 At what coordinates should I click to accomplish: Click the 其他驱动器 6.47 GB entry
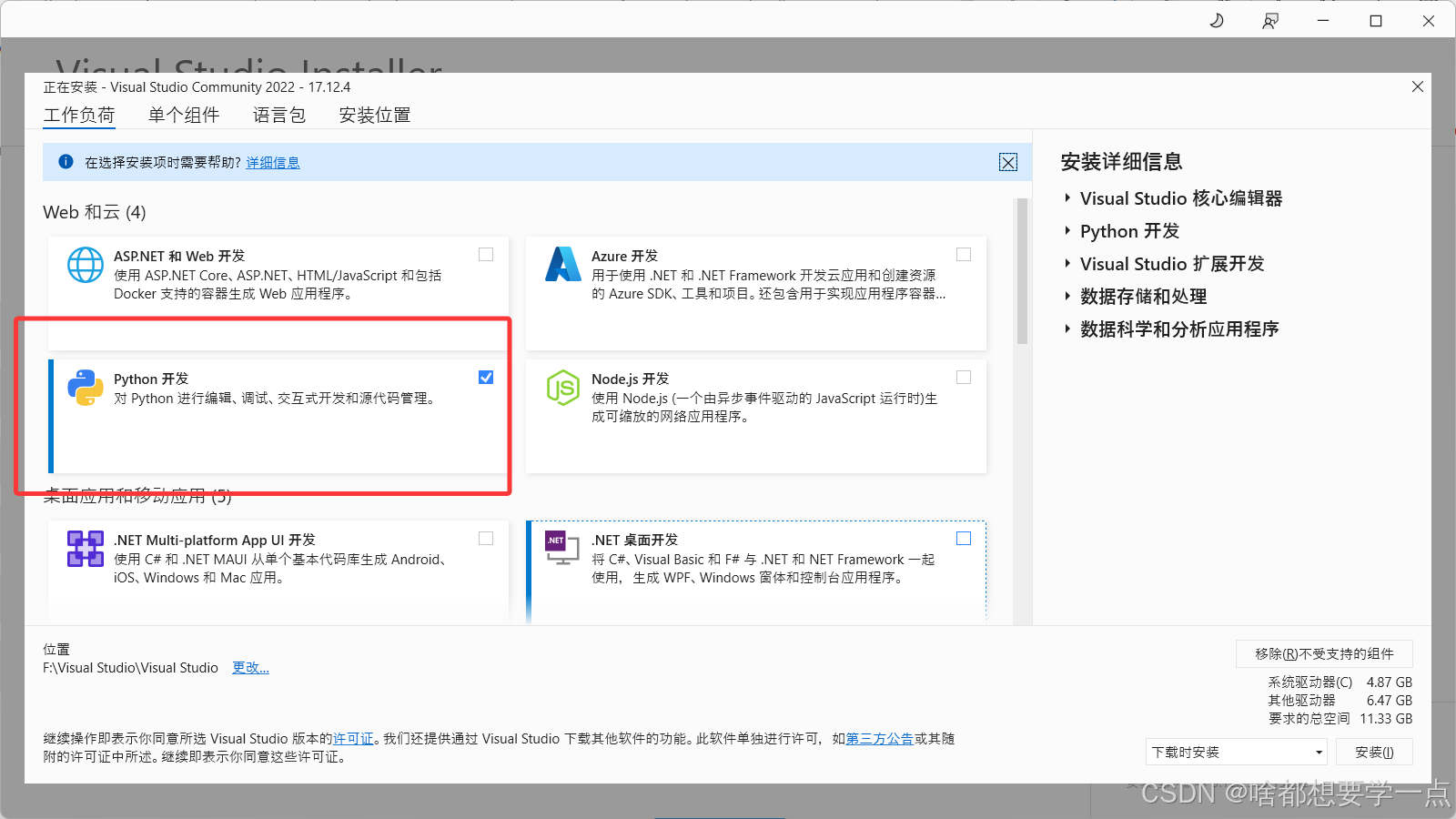[x=1340, y=701]
